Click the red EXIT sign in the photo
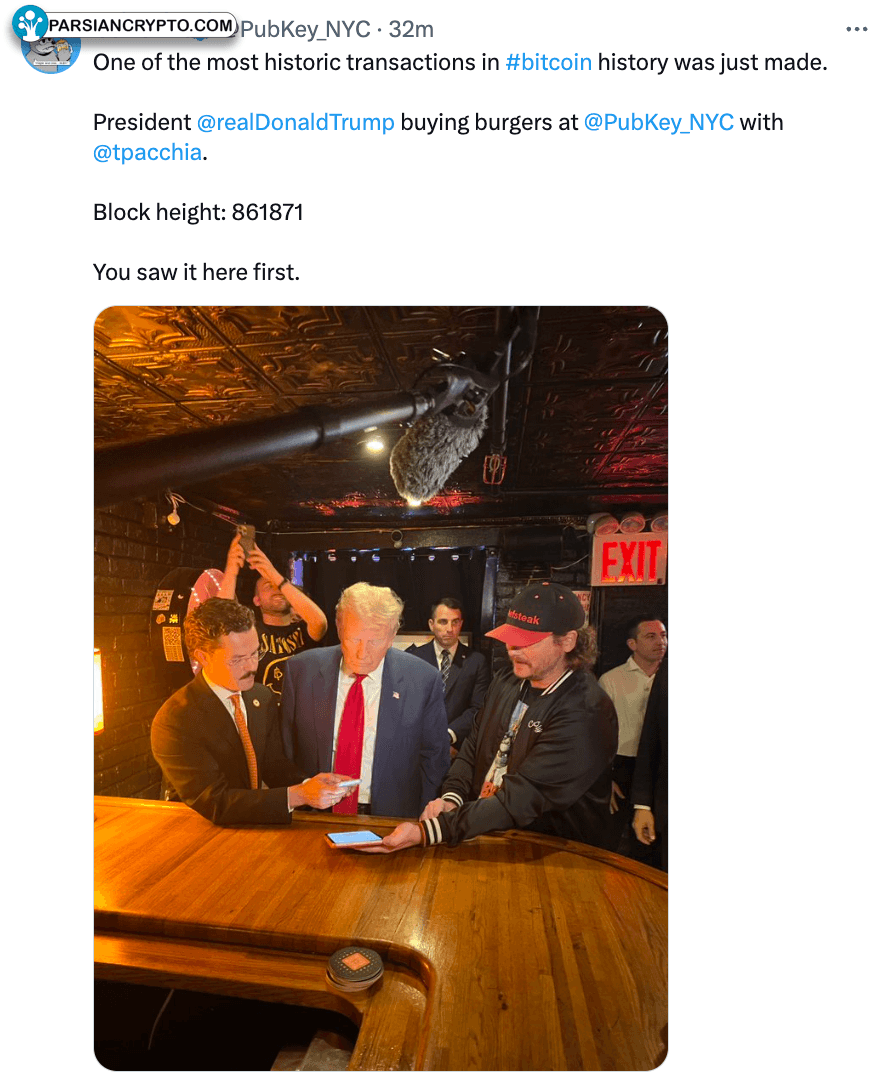Image resolution: width=890 pixels, height=1086 pixels. click(x=628, y=559)
